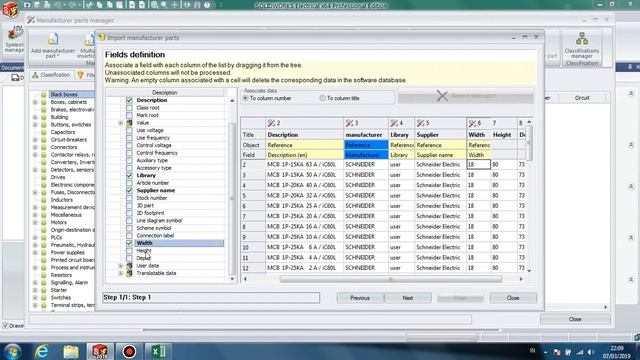
Task: Open Excel from taskbar
Action: (x=158, y=351)
